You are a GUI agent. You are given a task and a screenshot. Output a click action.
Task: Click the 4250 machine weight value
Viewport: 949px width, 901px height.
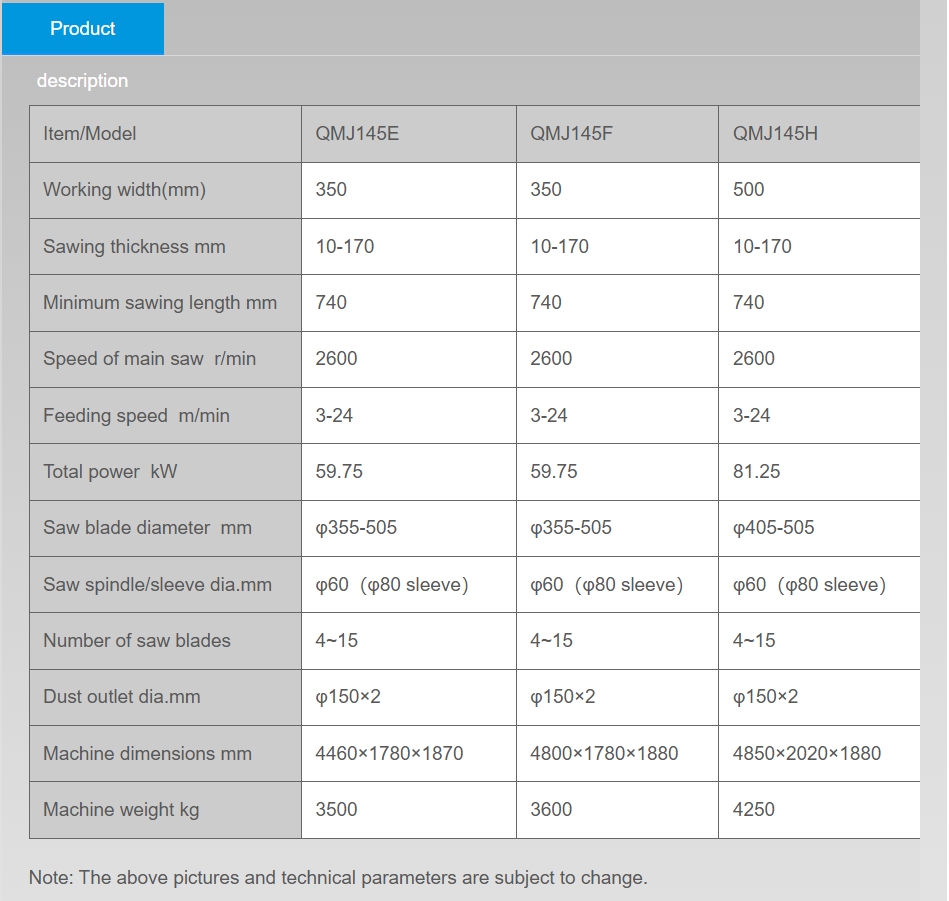pyautogui.click(x=753, y=810)
